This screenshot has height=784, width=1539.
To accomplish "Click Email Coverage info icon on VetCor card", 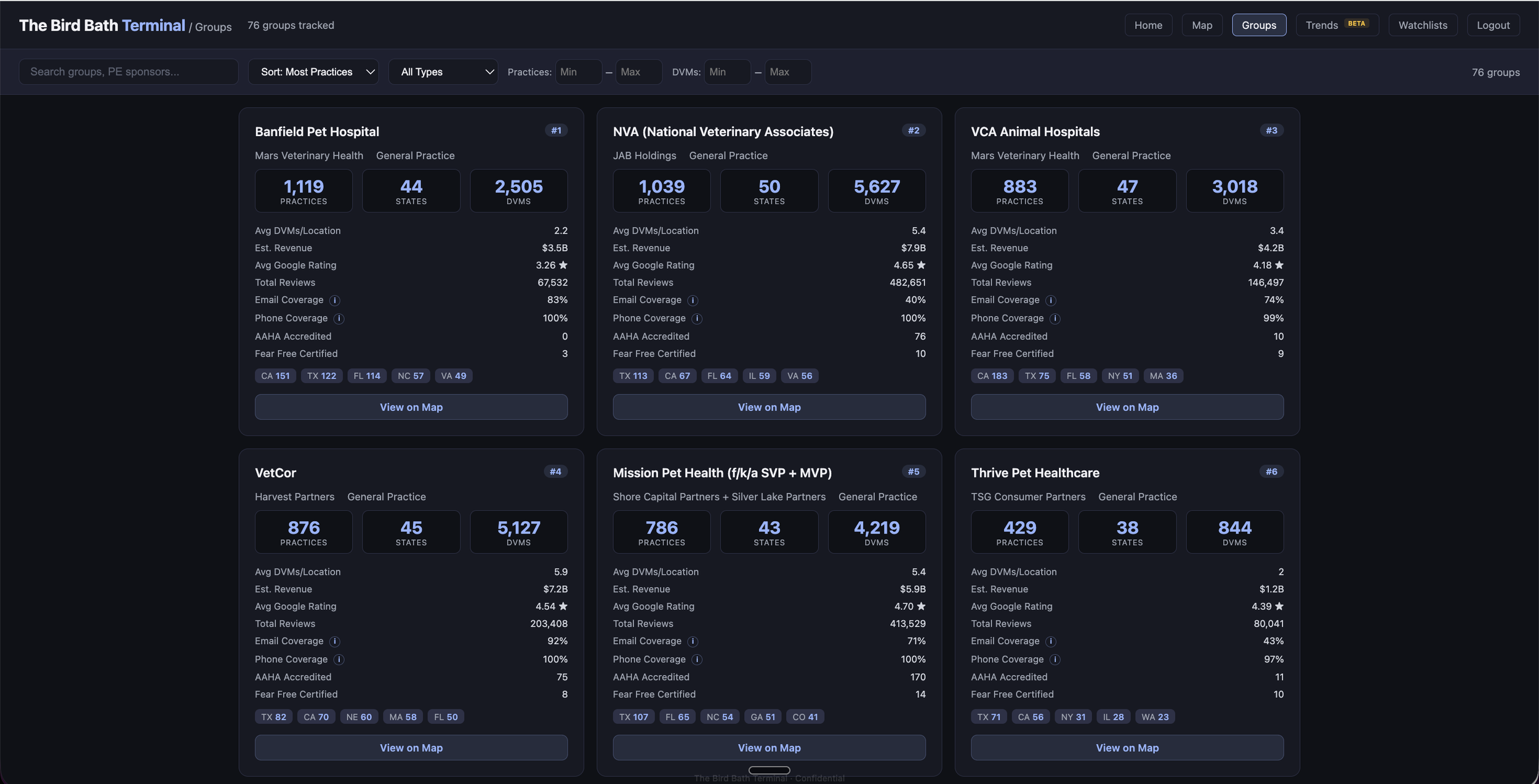I will (334, 641).
